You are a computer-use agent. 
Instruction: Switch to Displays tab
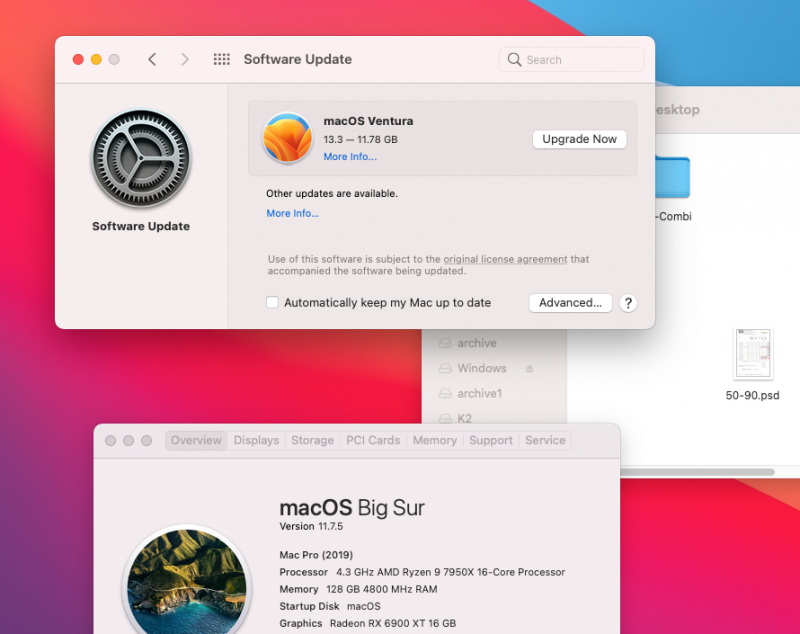(x=256, y=440)
